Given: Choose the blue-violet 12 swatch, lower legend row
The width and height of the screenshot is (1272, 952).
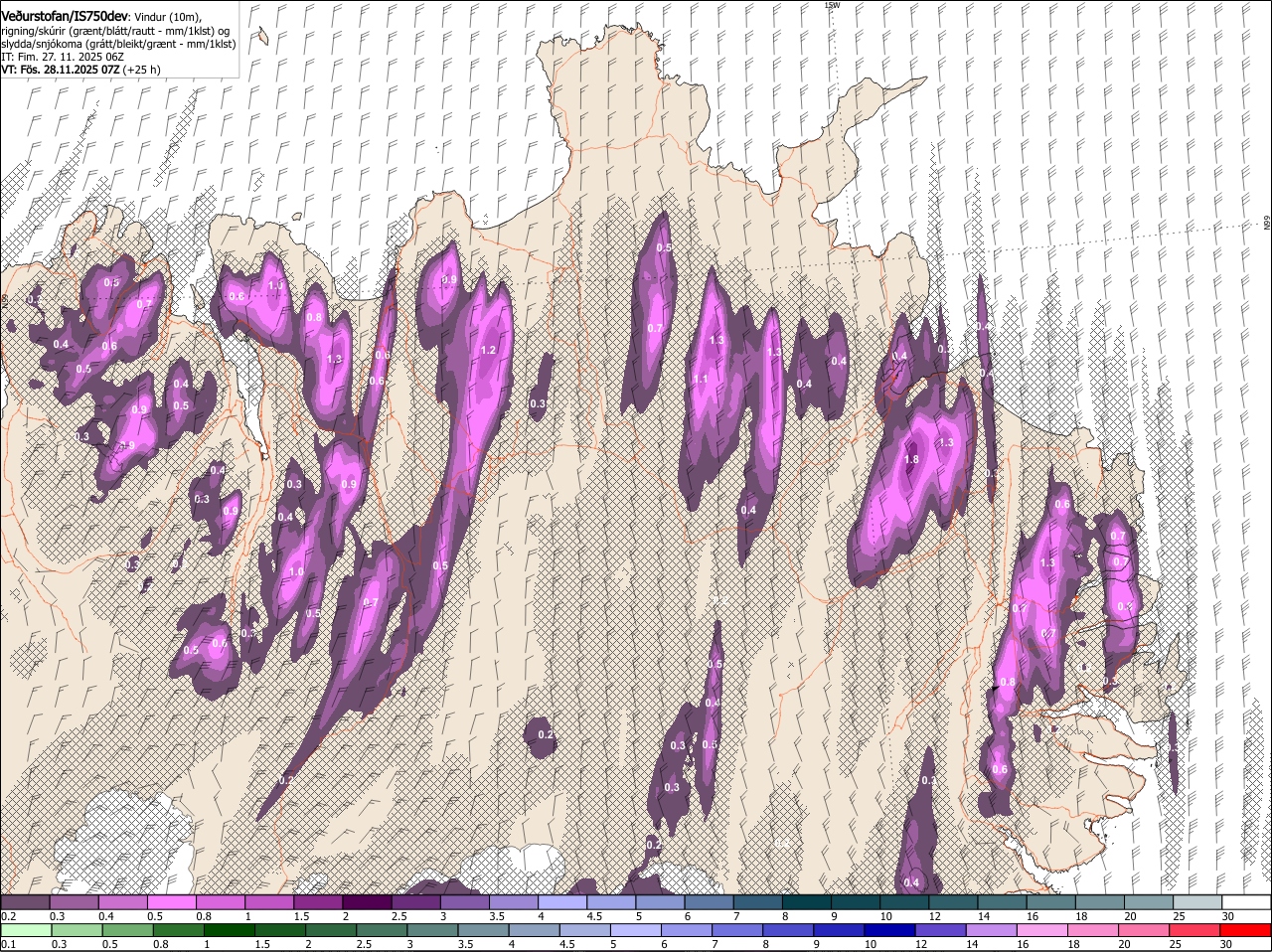Looking at the screenshot, I should point(941,930).
